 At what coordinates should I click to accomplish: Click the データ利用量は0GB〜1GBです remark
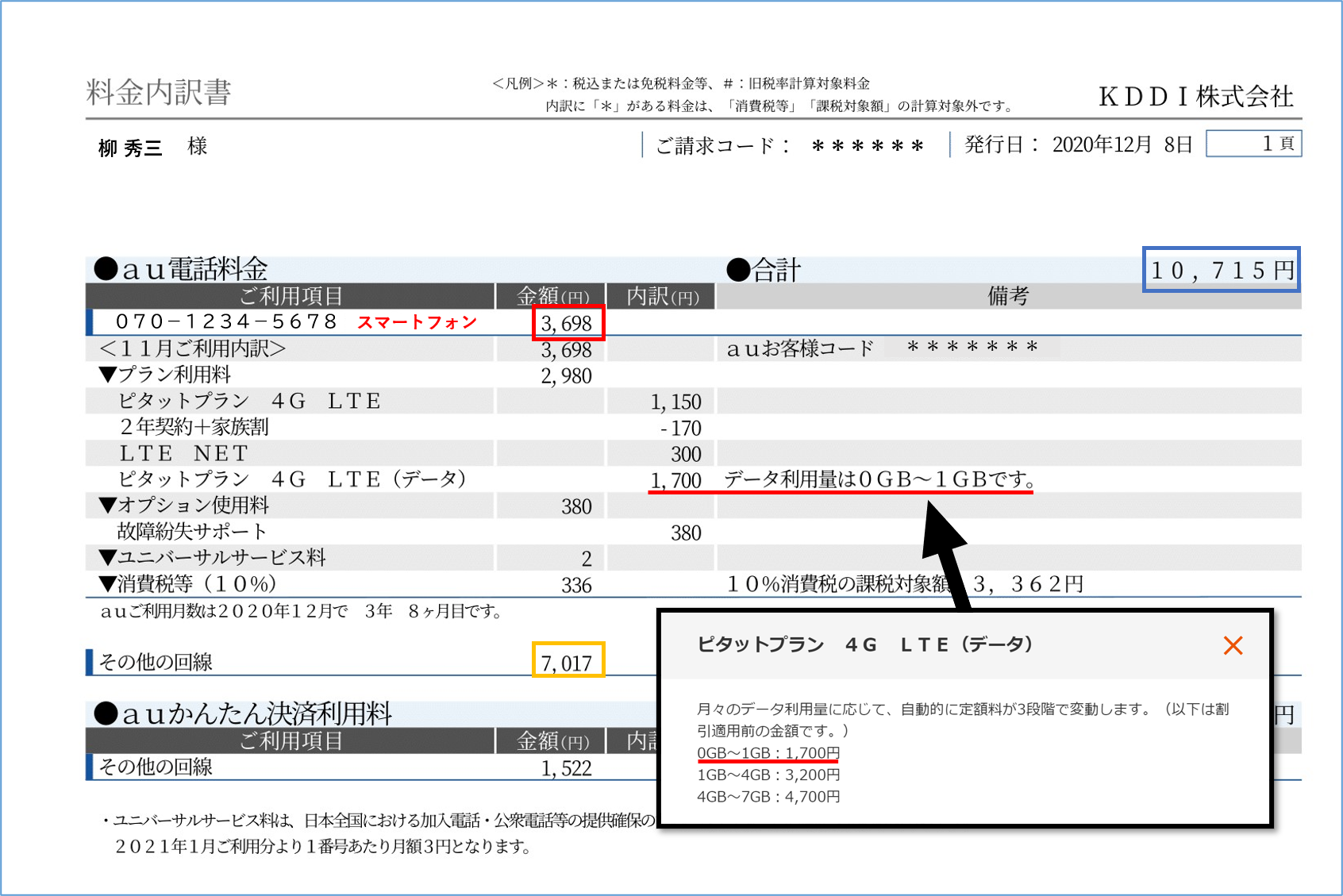879,479
